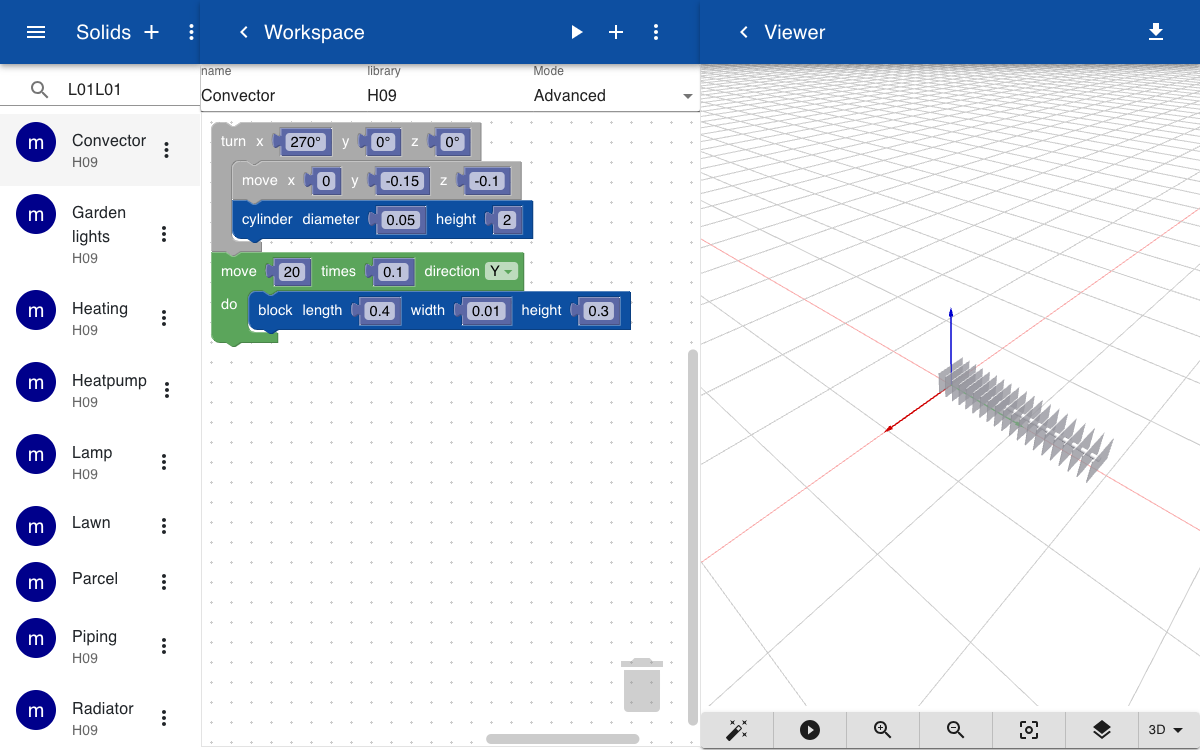Click the workspace horizontal scrollbar

click(562, 739)
